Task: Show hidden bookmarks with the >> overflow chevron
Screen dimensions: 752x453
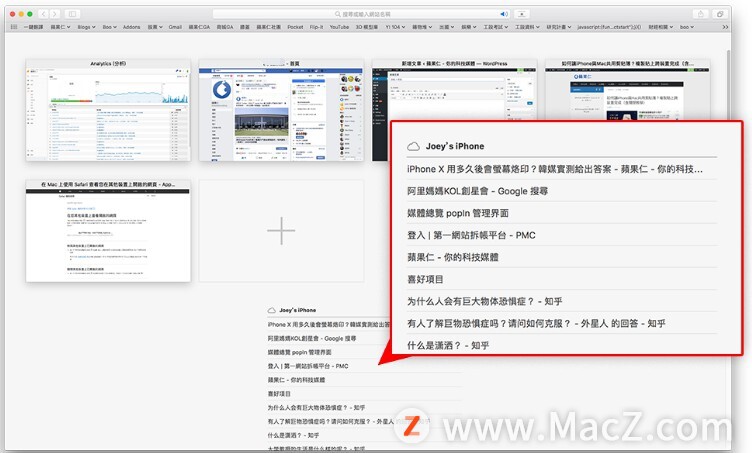Action: [x=725, y=27]
